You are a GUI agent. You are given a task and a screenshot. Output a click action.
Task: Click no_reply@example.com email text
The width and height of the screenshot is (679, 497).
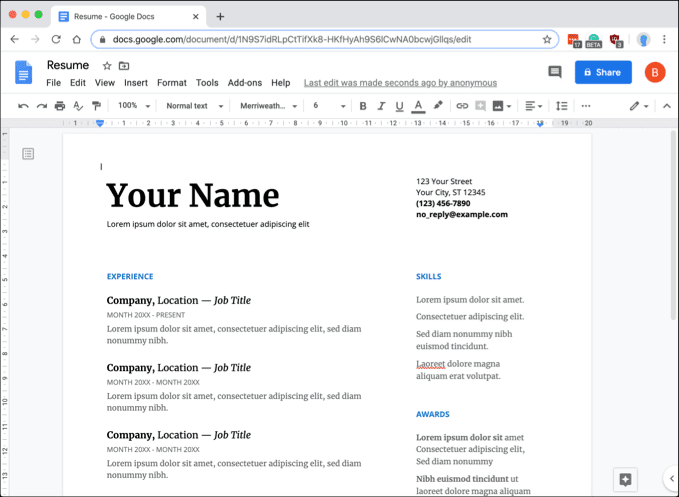[x=462, y=214]
